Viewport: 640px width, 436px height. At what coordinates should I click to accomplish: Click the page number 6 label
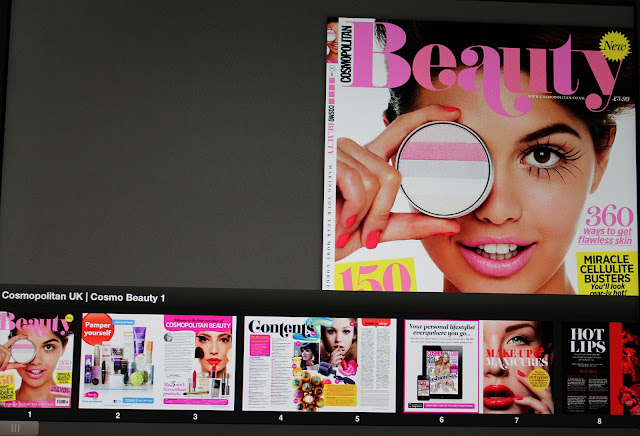point(442,419)
